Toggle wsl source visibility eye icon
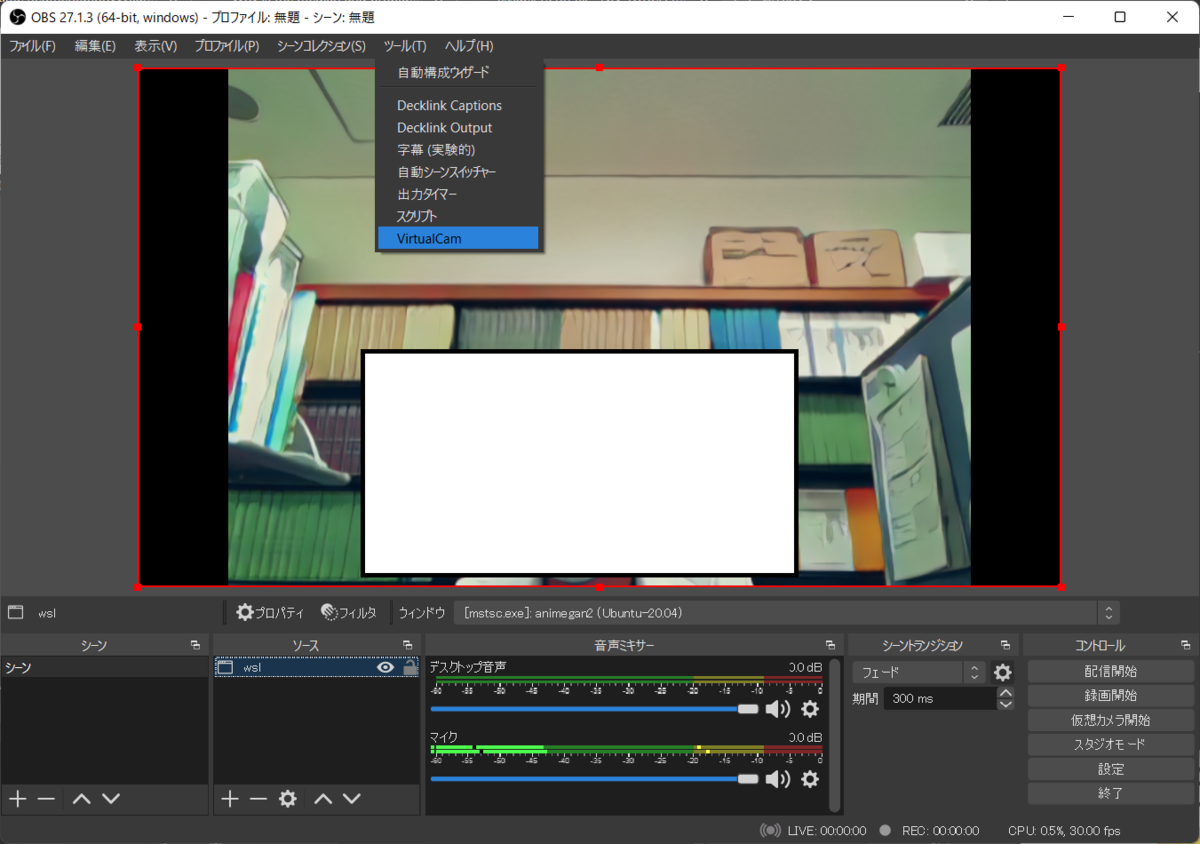Viewport: 1200px width, 844px height. [x=385, y=667]
